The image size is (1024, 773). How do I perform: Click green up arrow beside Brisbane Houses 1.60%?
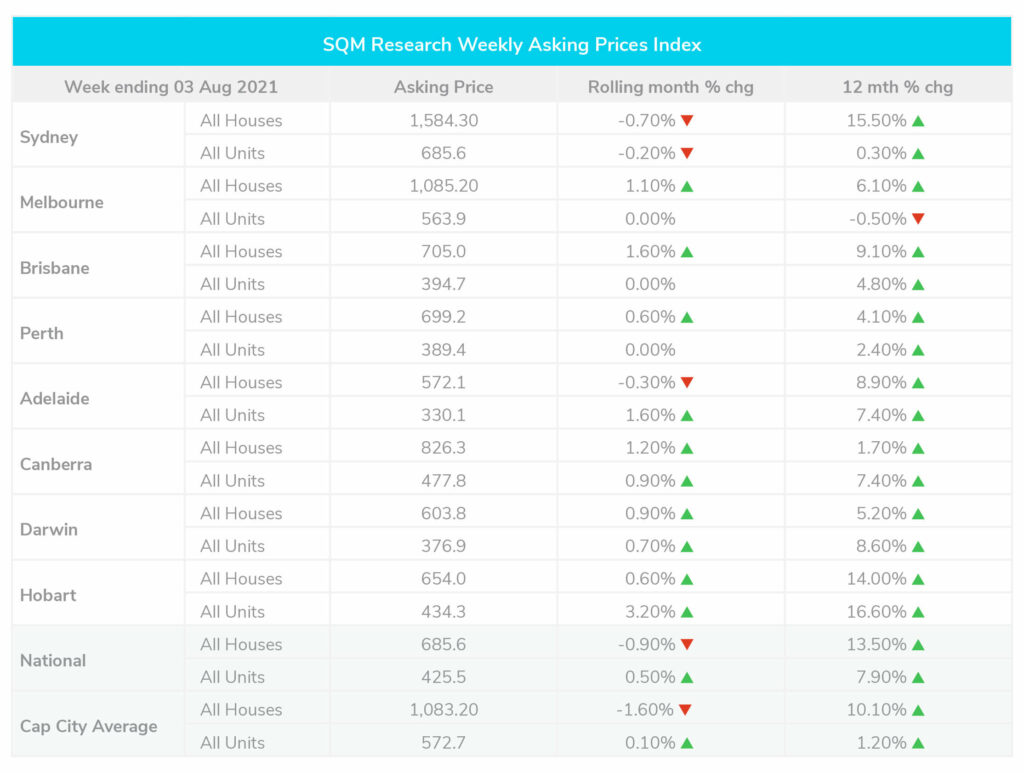(687, 252)
